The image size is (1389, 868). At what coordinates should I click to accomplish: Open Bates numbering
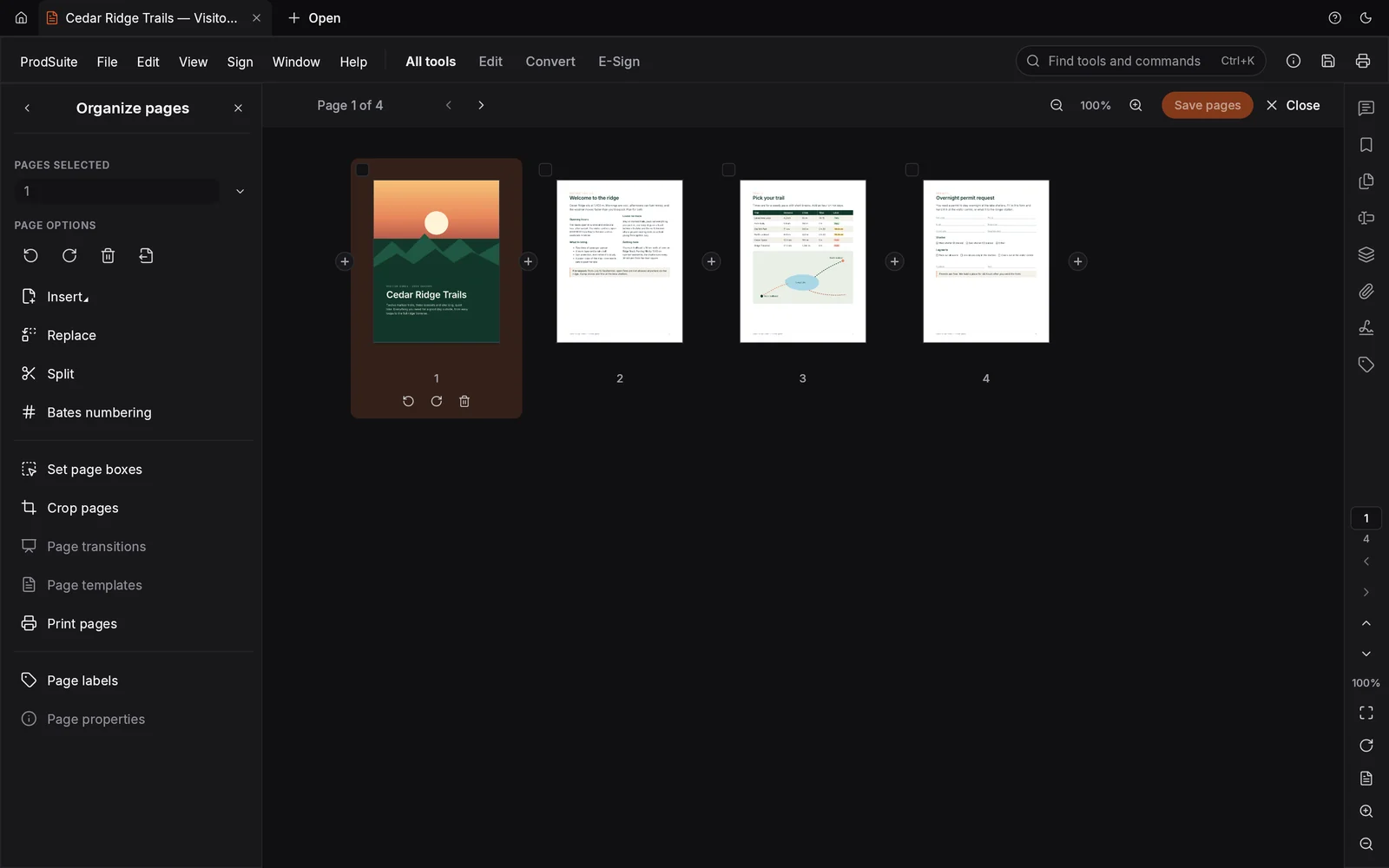coord(99,412)
